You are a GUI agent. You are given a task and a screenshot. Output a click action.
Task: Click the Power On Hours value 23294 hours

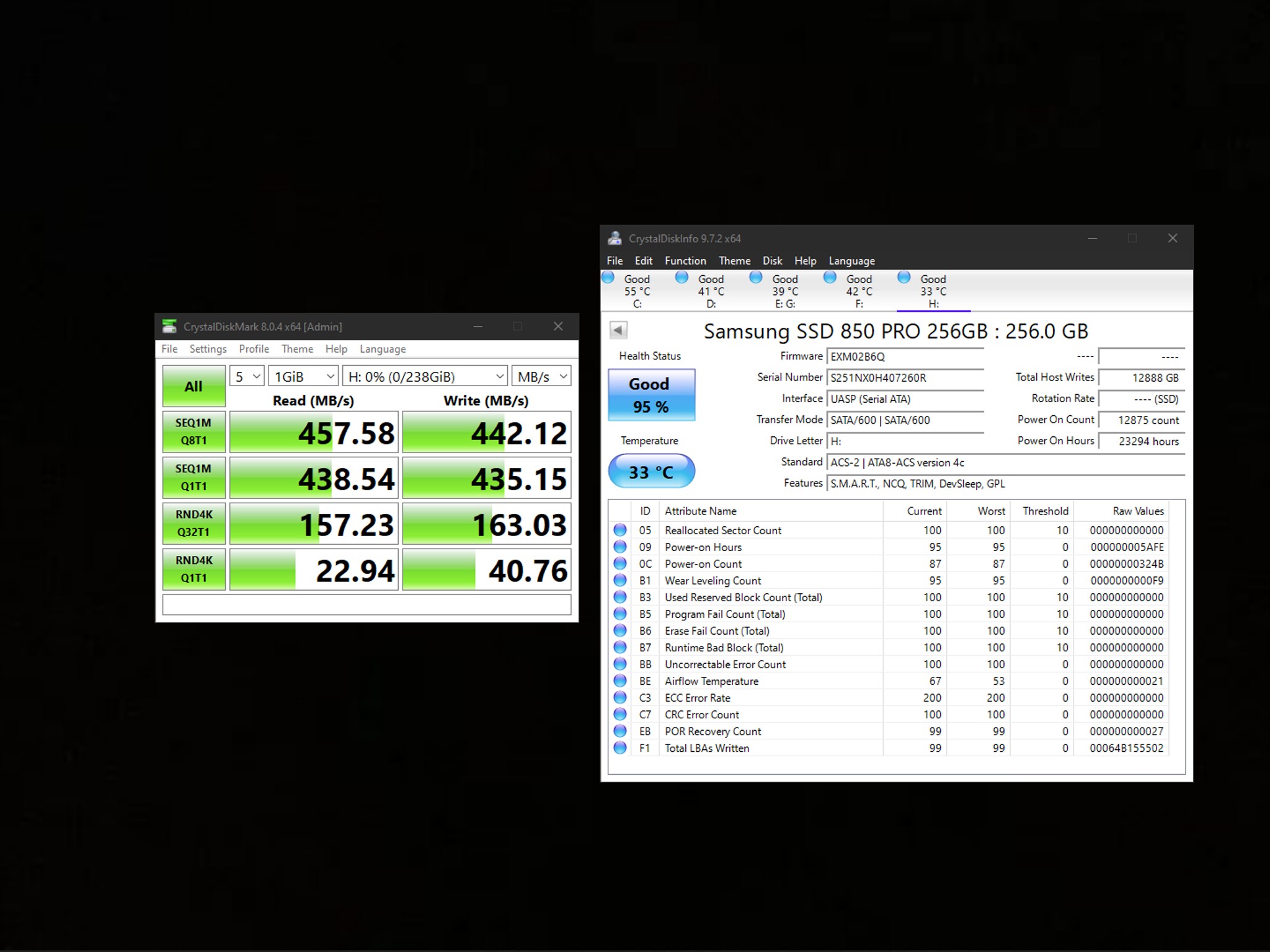1142,441
